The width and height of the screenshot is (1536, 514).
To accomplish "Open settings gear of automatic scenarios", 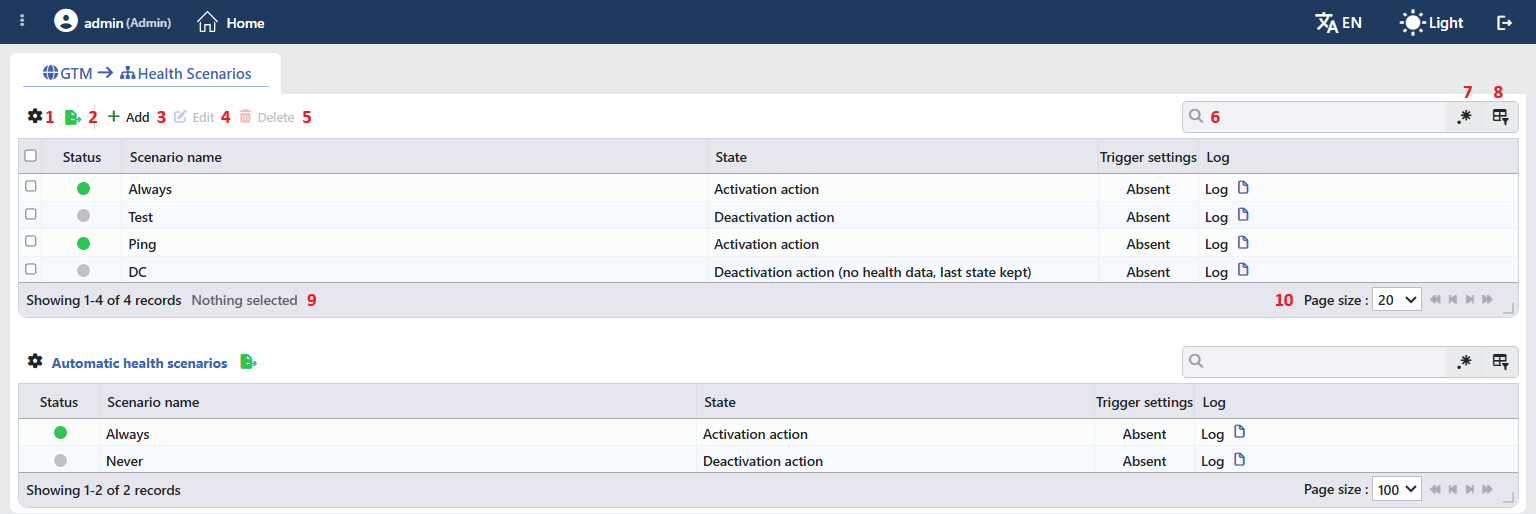I will pyautogui.click(x=35, y=361).
